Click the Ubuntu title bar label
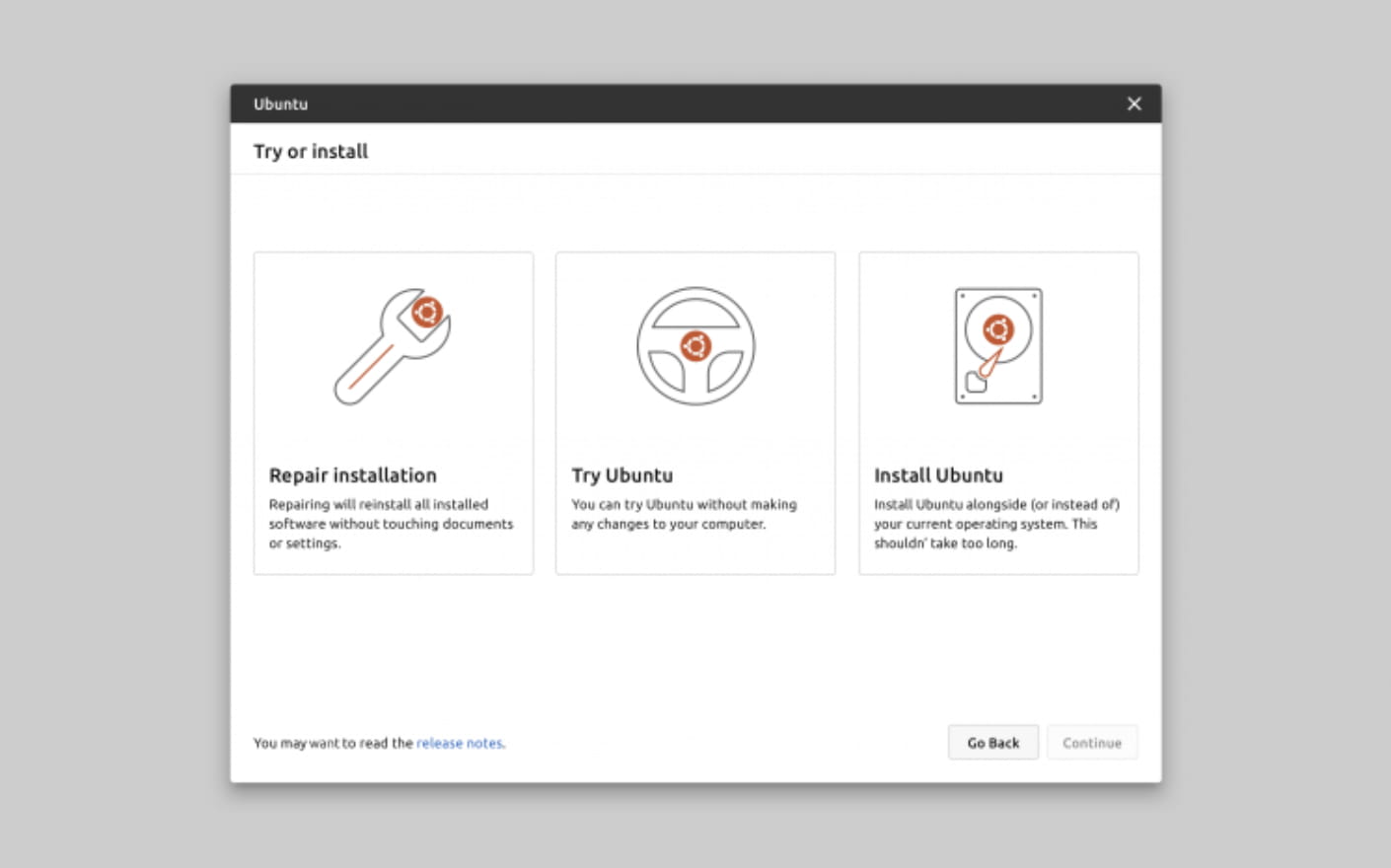This screenshot has width=1391, height=868. [x=280, y=104]
